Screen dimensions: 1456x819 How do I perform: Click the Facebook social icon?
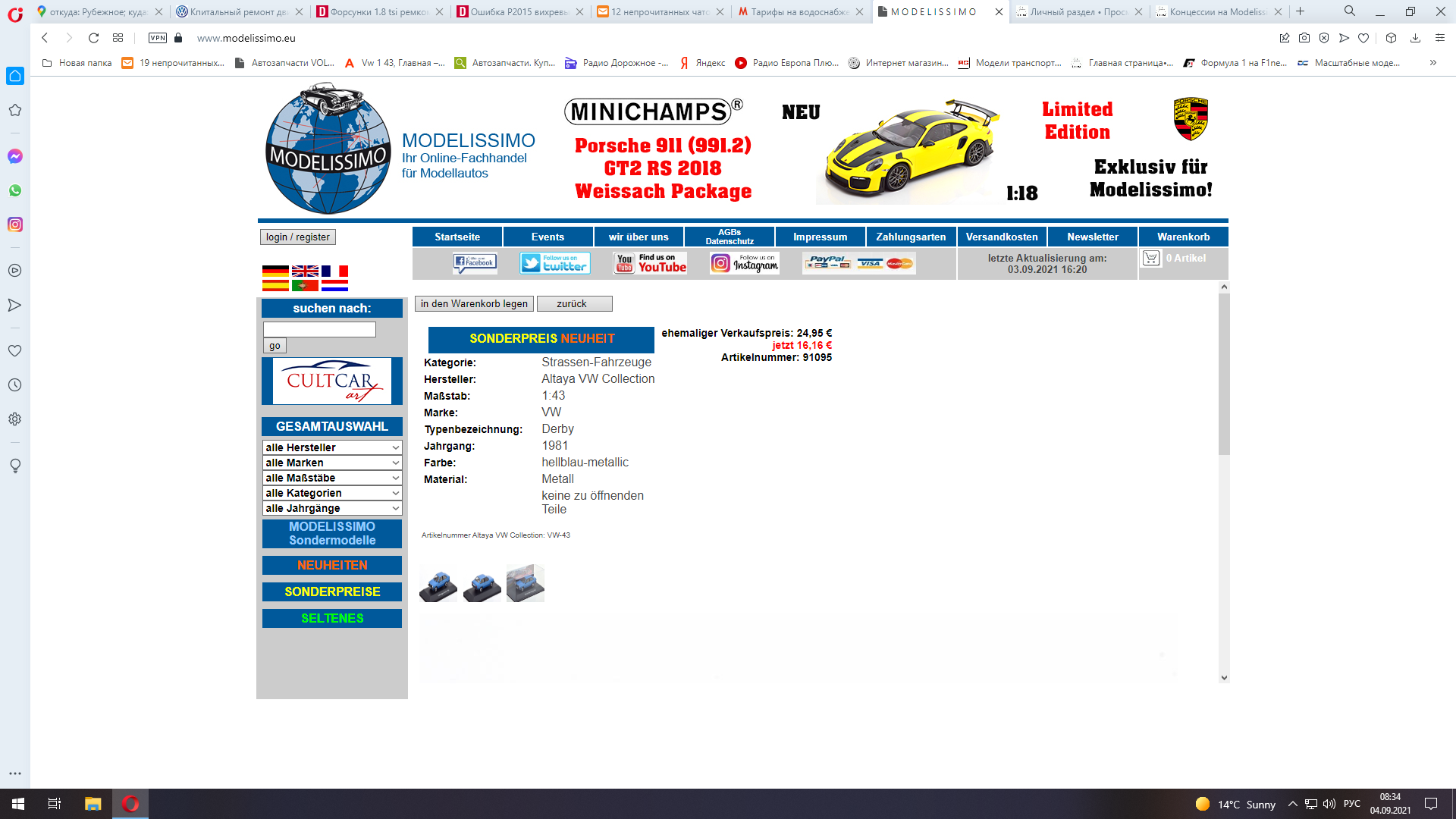[475, 263]
